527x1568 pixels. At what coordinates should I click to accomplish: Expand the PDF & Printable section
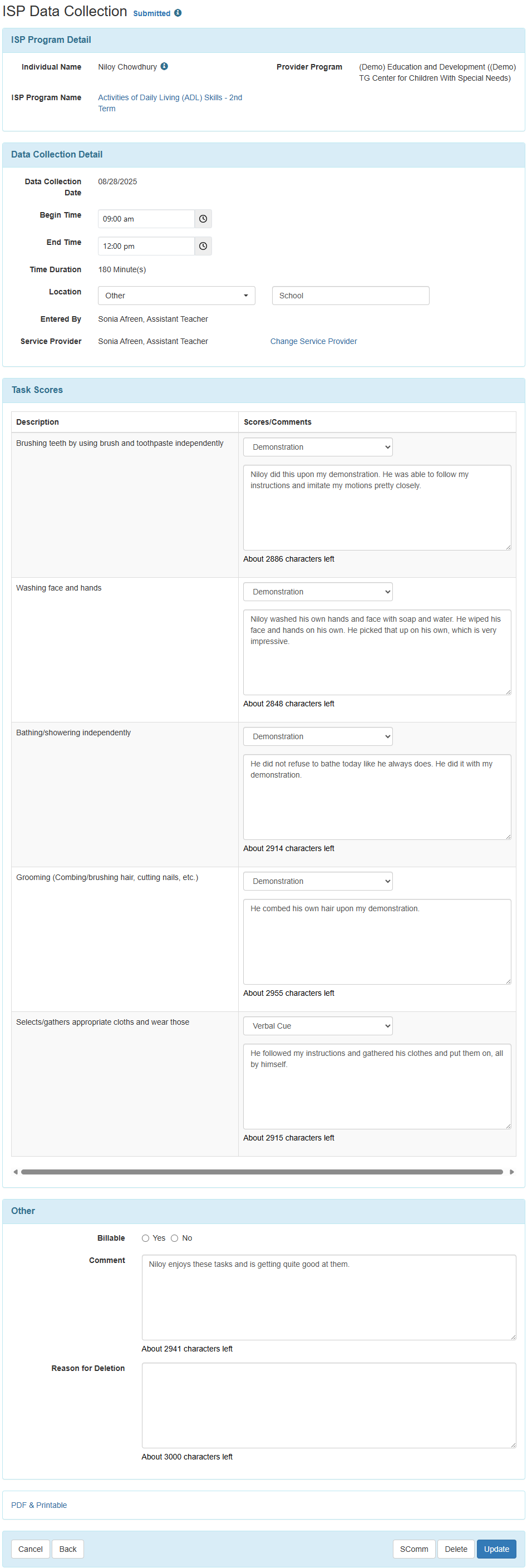(39, 1505)
